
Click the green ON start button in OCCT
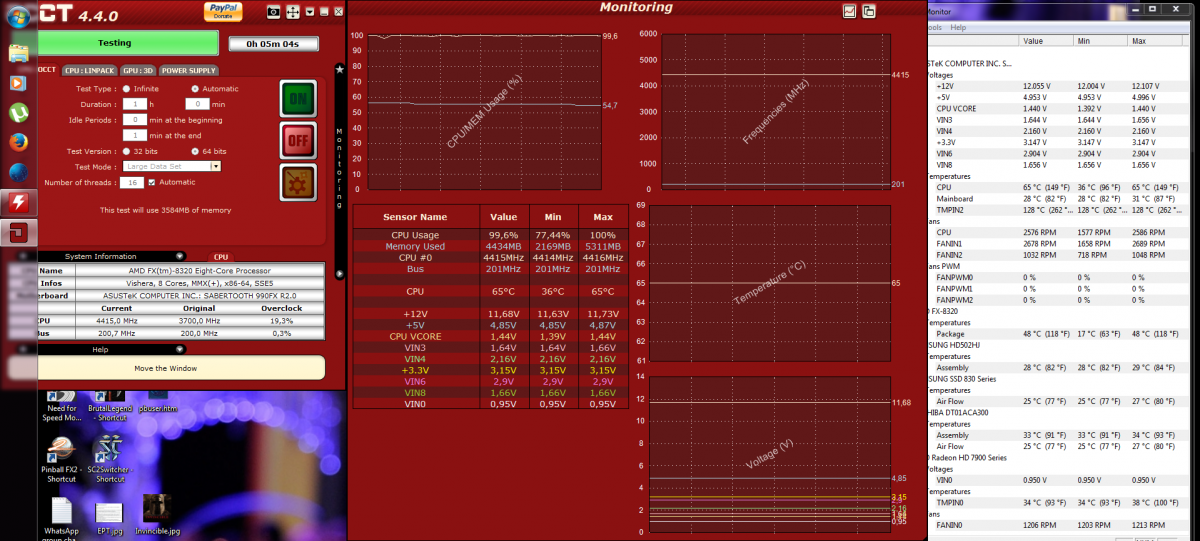tap(298, 98)
